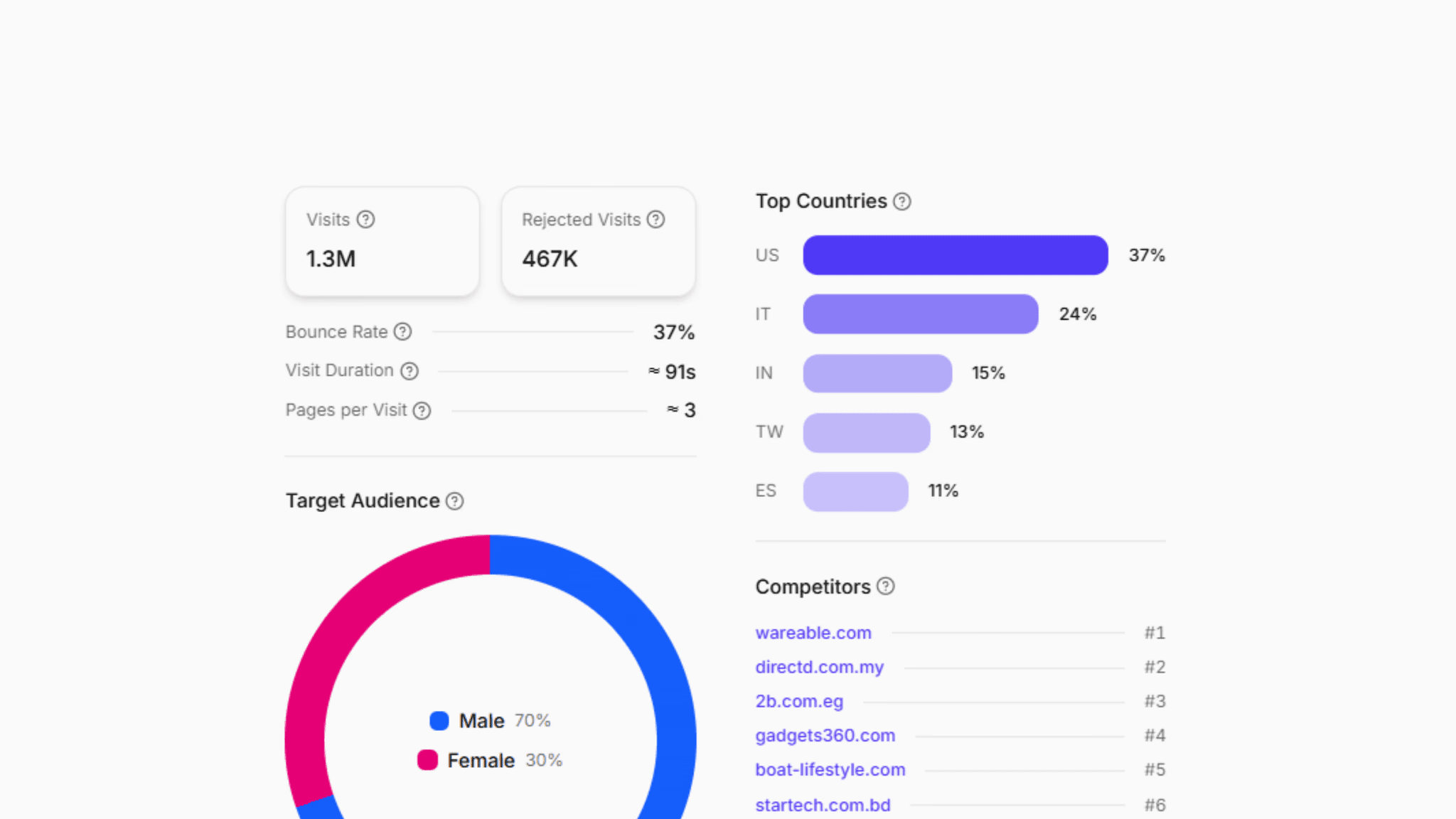Click the ≈ 91s Visit Duration value

coord(672,372)
